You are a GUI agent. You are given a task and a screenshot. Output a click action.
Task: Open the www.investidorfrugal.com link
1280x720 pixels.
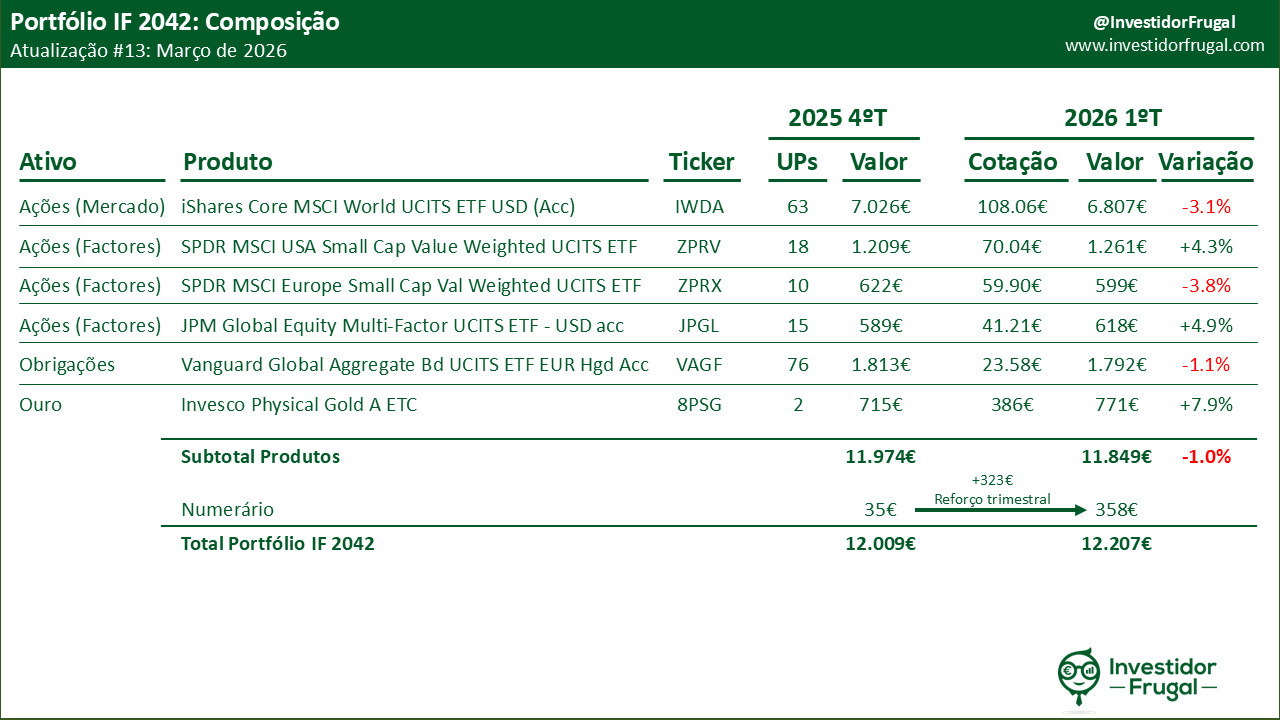pyautogui.click(x=1164, y=46)
